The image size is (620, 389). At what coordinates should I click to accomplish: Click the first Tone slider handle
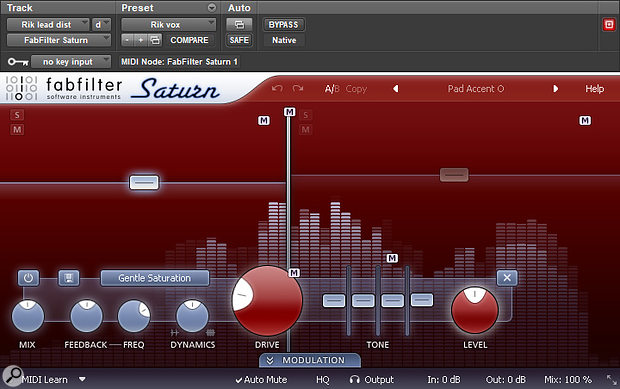pos(334,301)
